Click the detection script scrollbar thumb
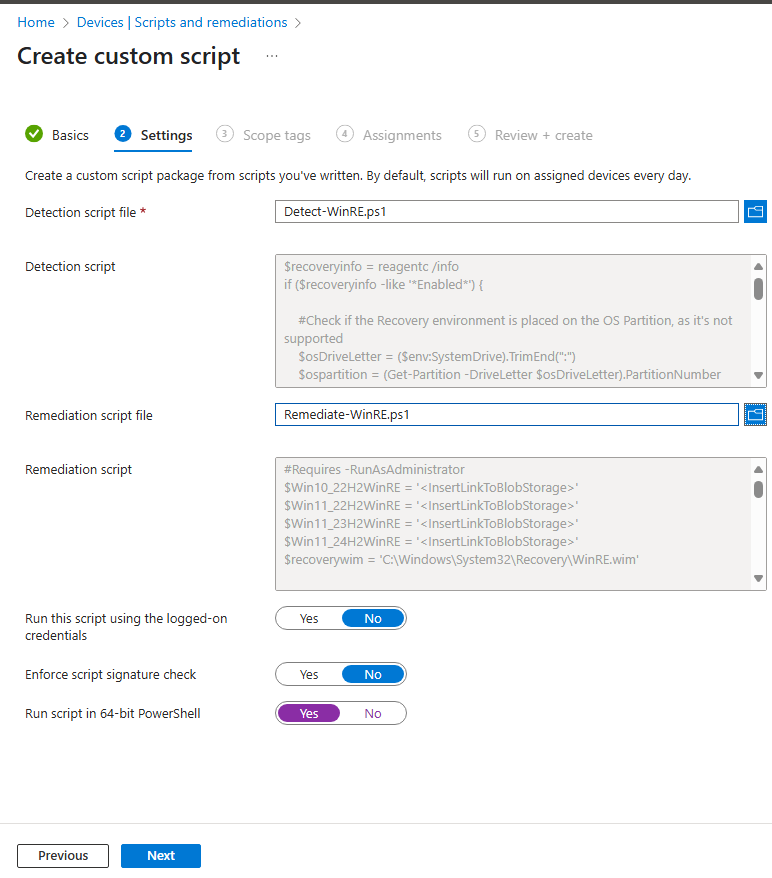This screenshot has height=878, width=772. pyautogui.click(x=759, y=289)
